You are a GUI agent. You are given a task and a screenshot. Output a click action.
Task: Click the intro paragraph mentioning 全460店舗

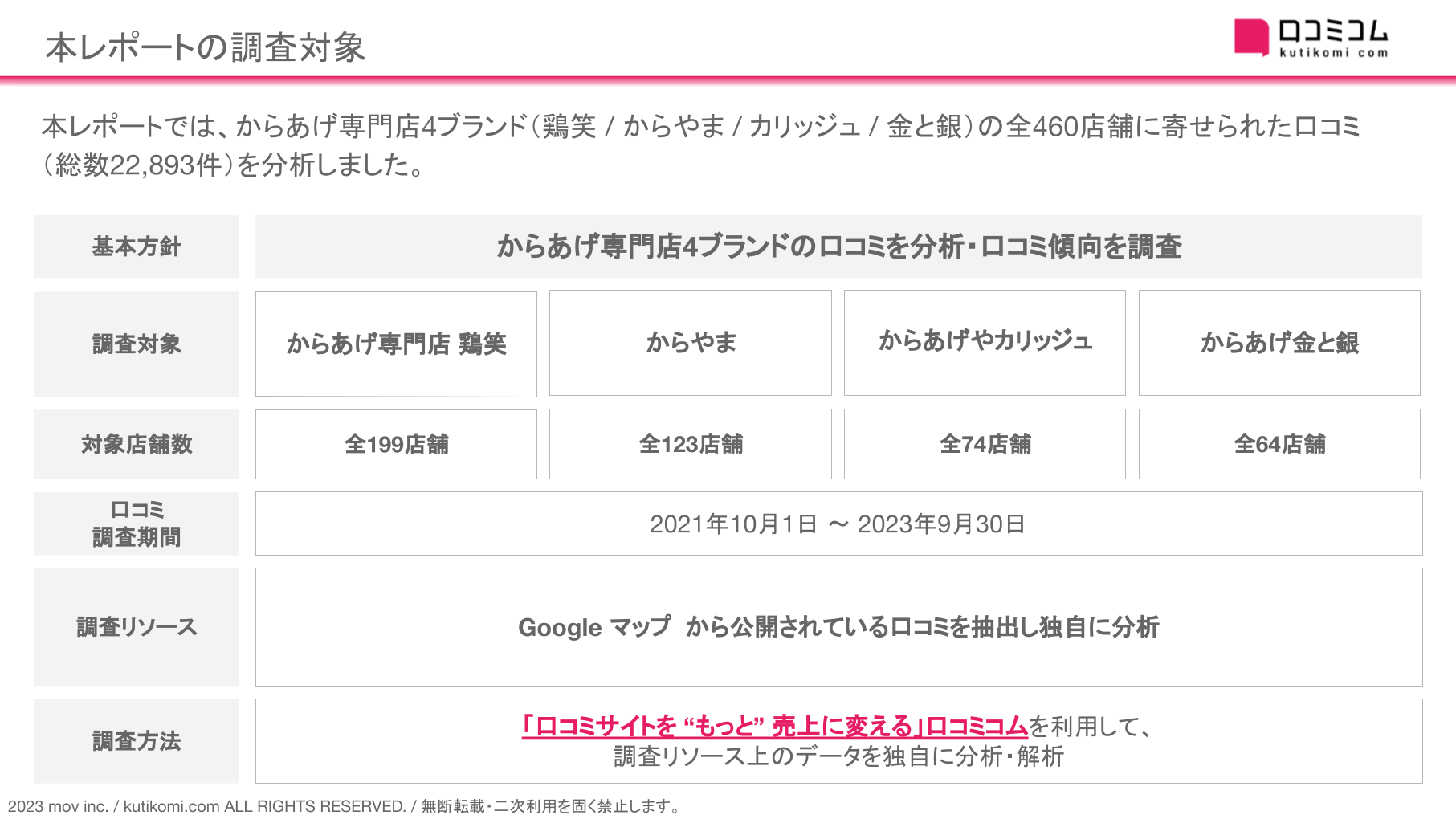coord(701,145)
